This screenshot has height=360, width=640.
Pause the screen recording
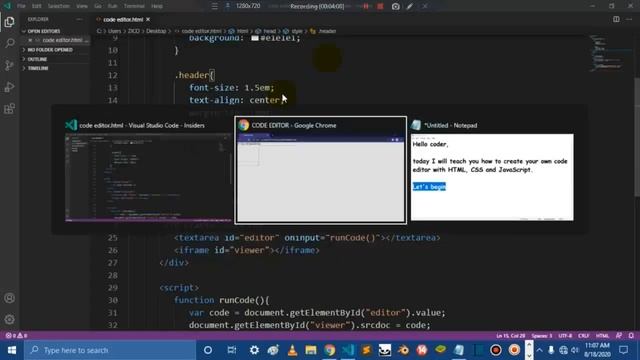pyautogui.click(x=366, y=6)
